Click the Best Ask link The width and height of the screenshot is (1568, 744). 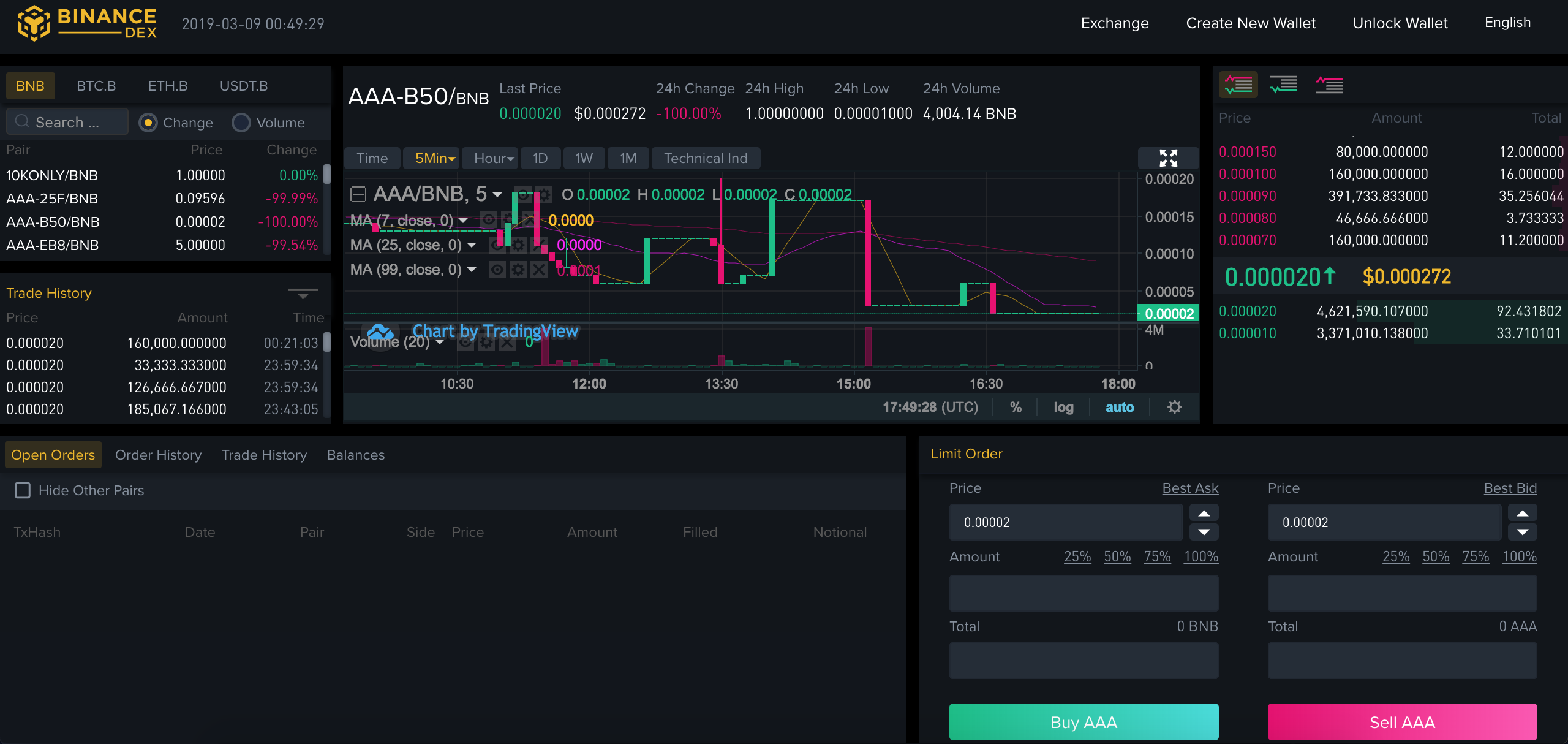tap(1190, 488)
